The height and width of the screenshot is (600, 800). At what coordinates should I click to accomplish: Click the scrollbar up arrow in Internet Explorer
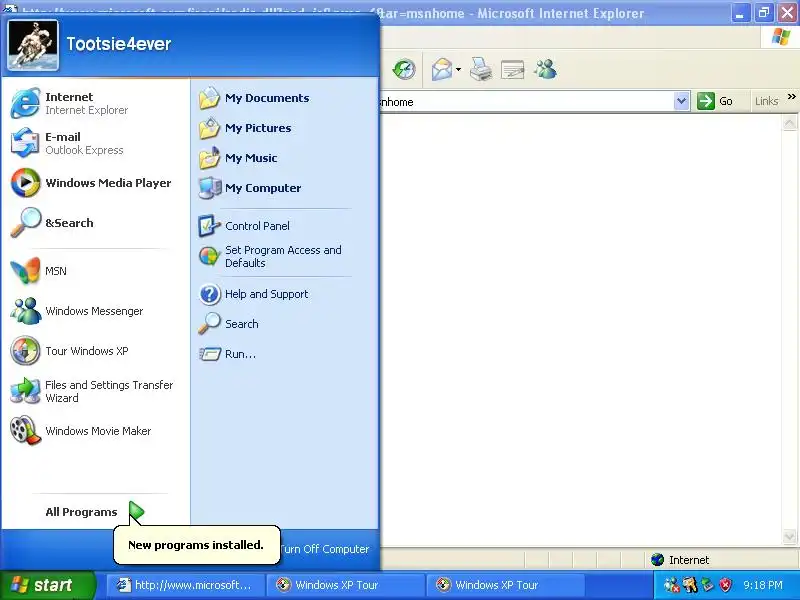pos(789,123)
